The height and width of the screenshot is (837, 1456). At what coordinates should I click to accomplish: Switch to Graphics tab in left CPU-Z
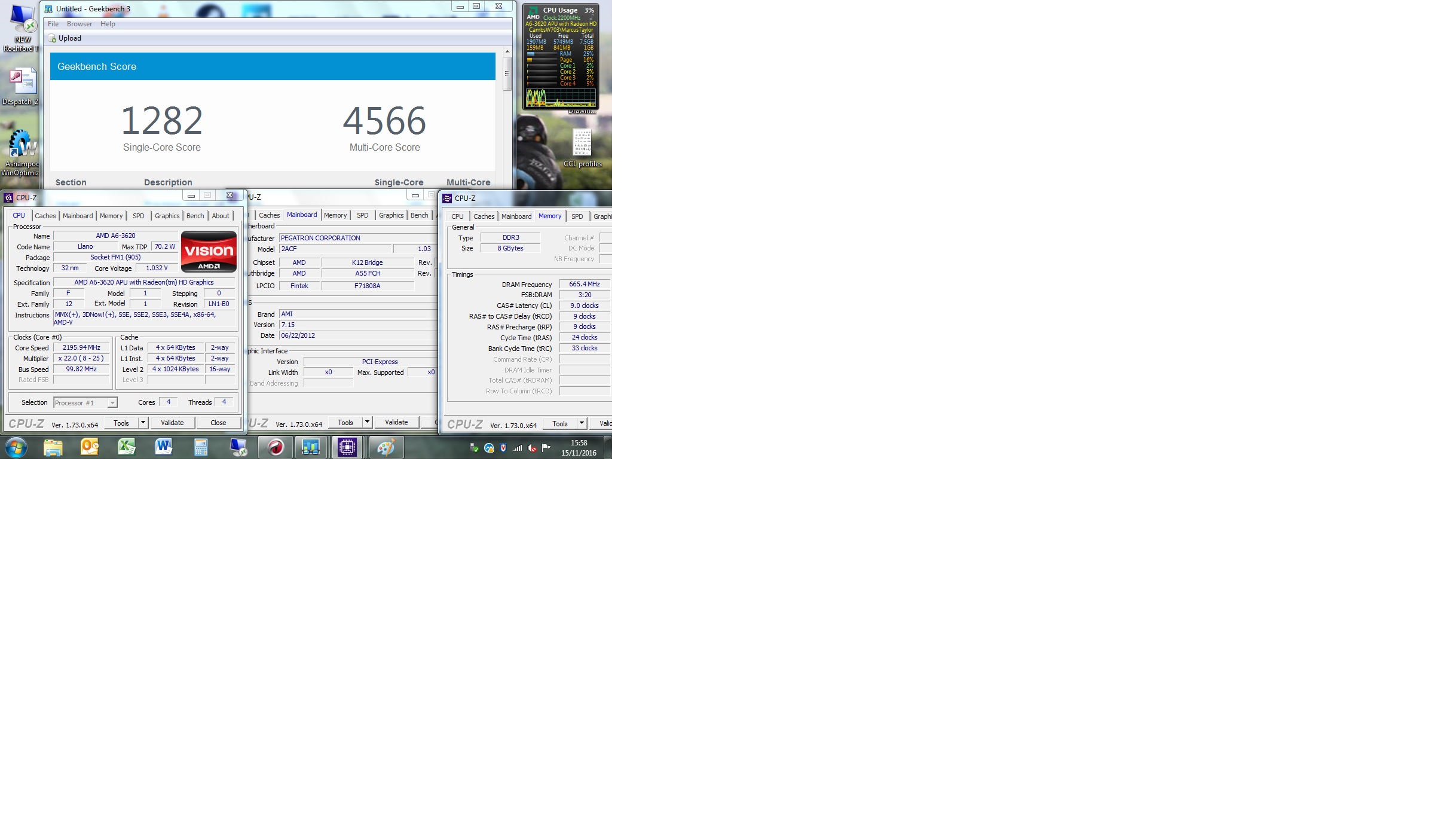click(x=167, y=216)
